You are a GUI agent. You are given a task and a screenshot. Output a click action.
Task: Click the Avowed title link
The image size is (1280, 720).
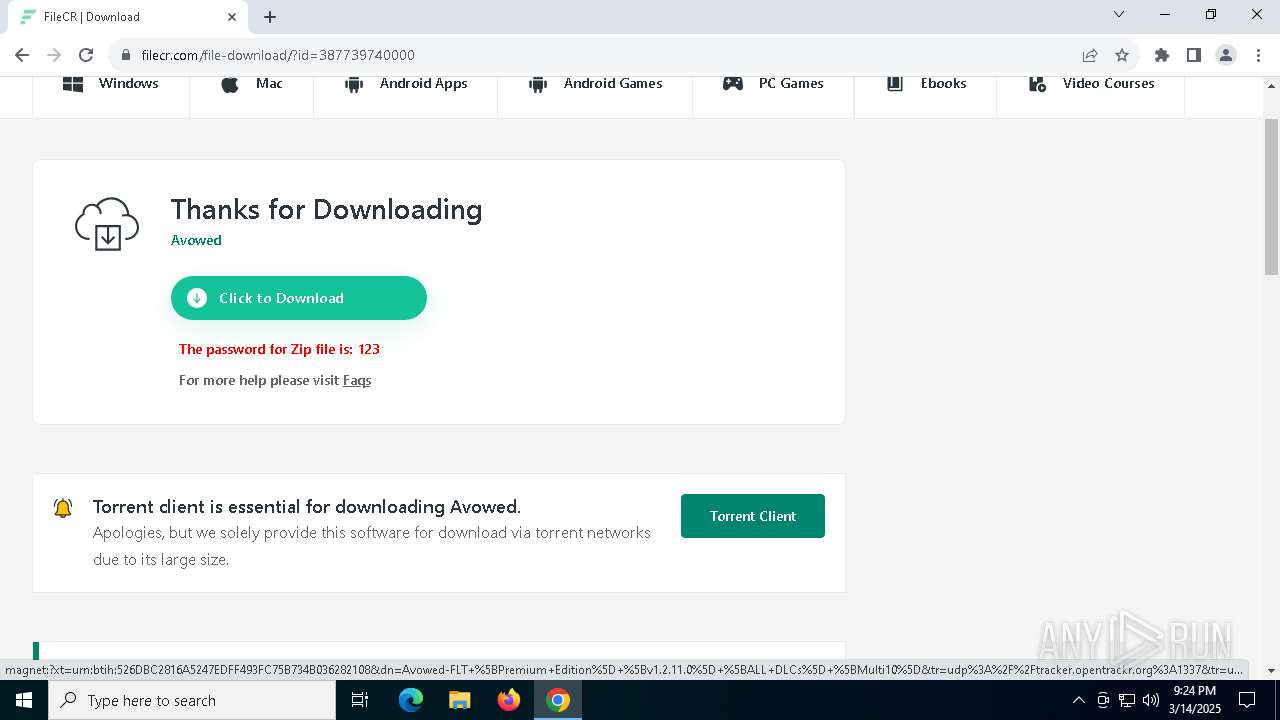(x=196, y=240)
